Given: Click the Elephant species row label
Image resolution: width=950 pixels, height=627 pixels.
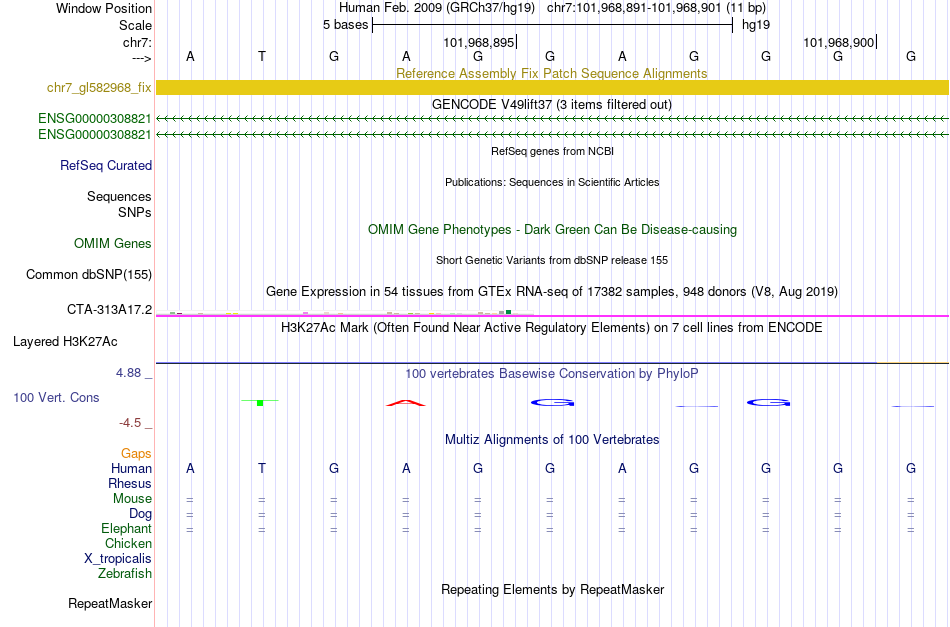Looking at the screenshot, I should point(127,529).
